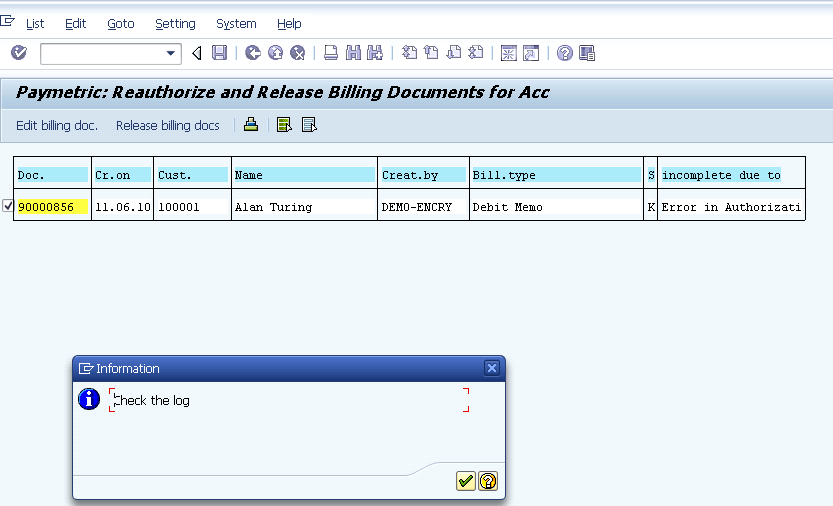833x506 pixels.
Task: Click the status K cell
Action: (651, 207)
